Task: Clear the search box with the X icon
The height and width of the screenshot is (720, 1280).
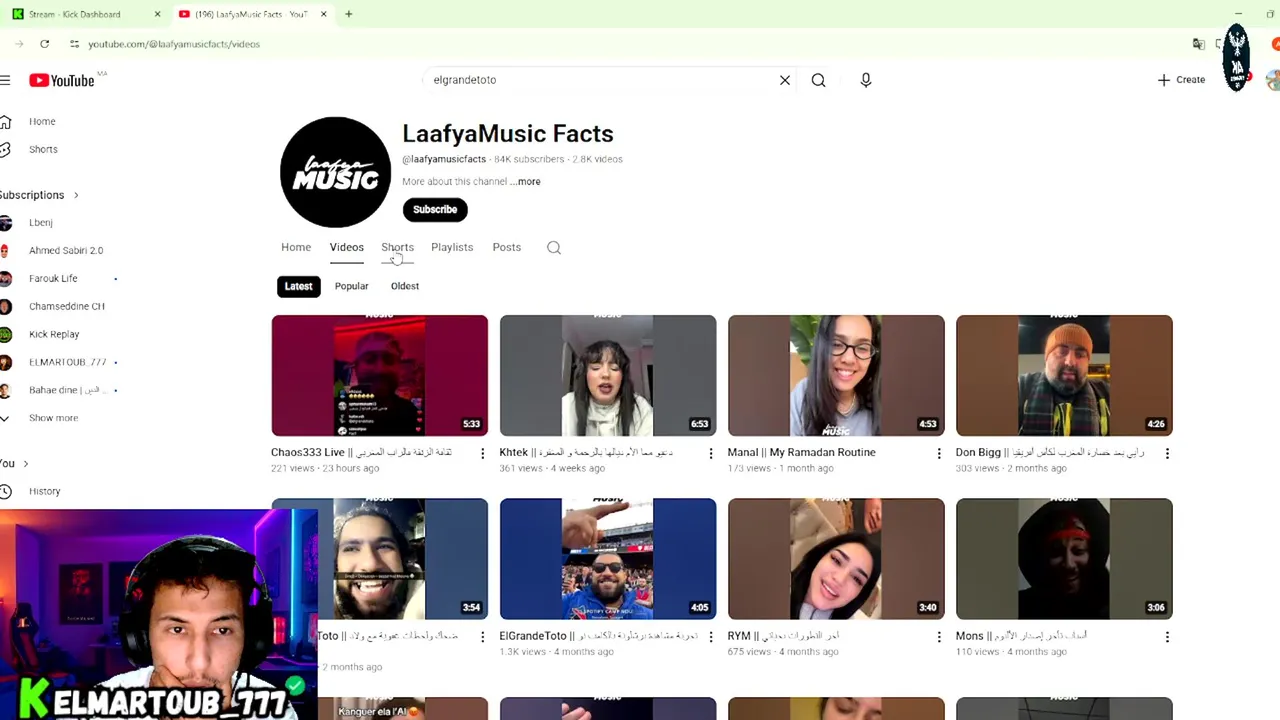Action: coord(785,80)
